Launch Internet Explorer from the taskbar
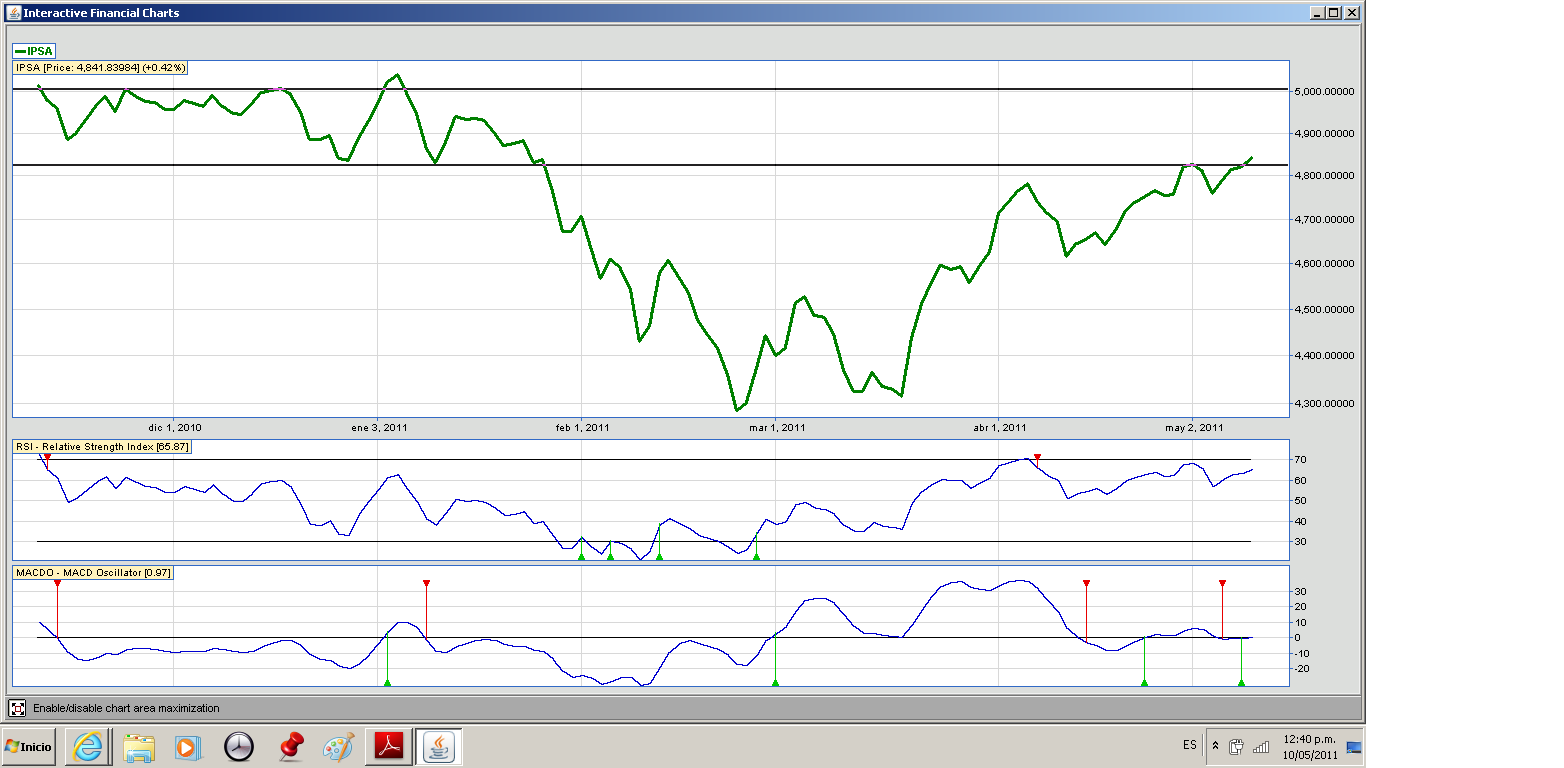1564x768 pixels. [x=88, y=746]
